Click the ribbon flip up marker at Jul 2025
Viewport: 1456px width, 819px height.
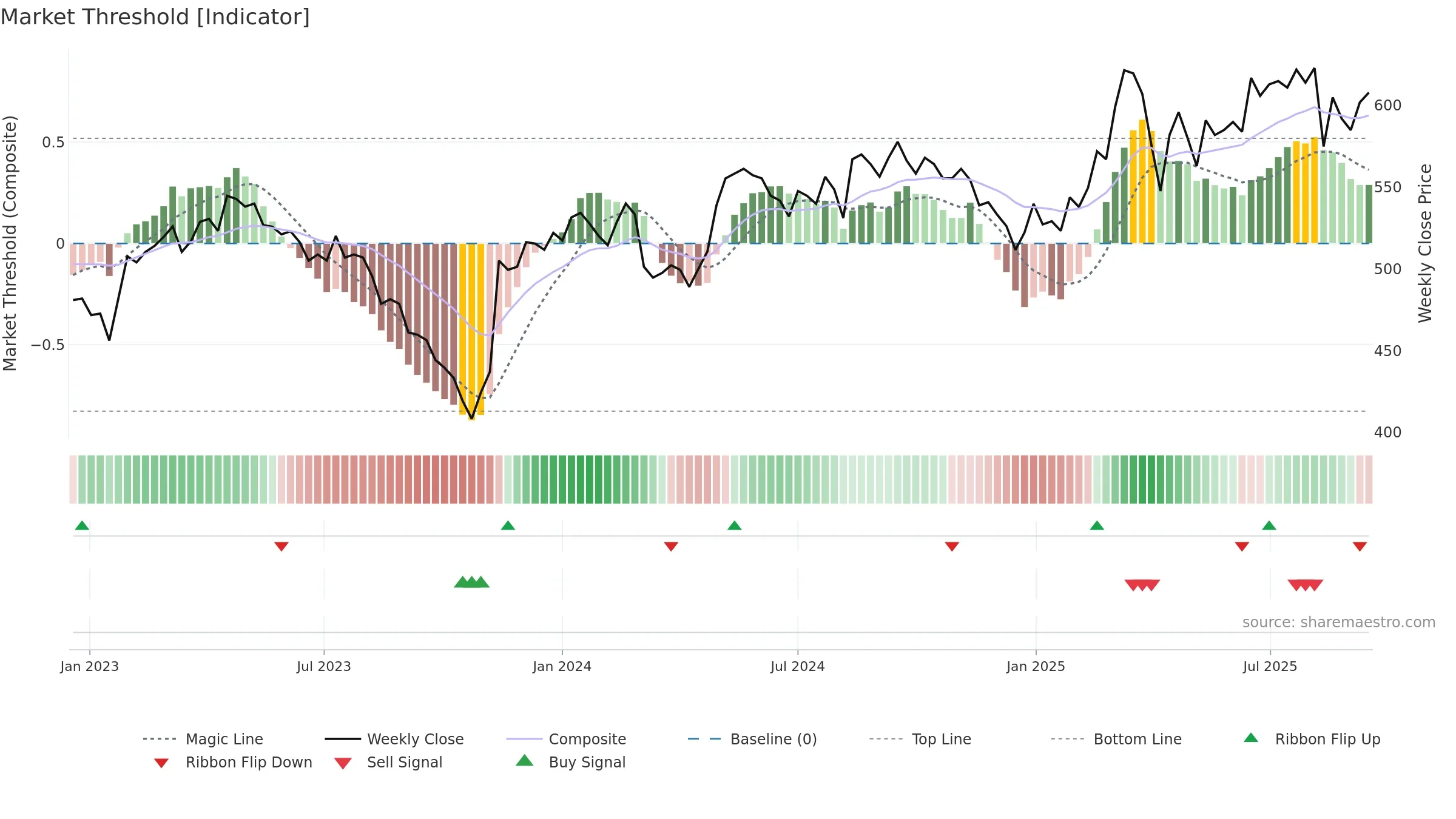1269,525
